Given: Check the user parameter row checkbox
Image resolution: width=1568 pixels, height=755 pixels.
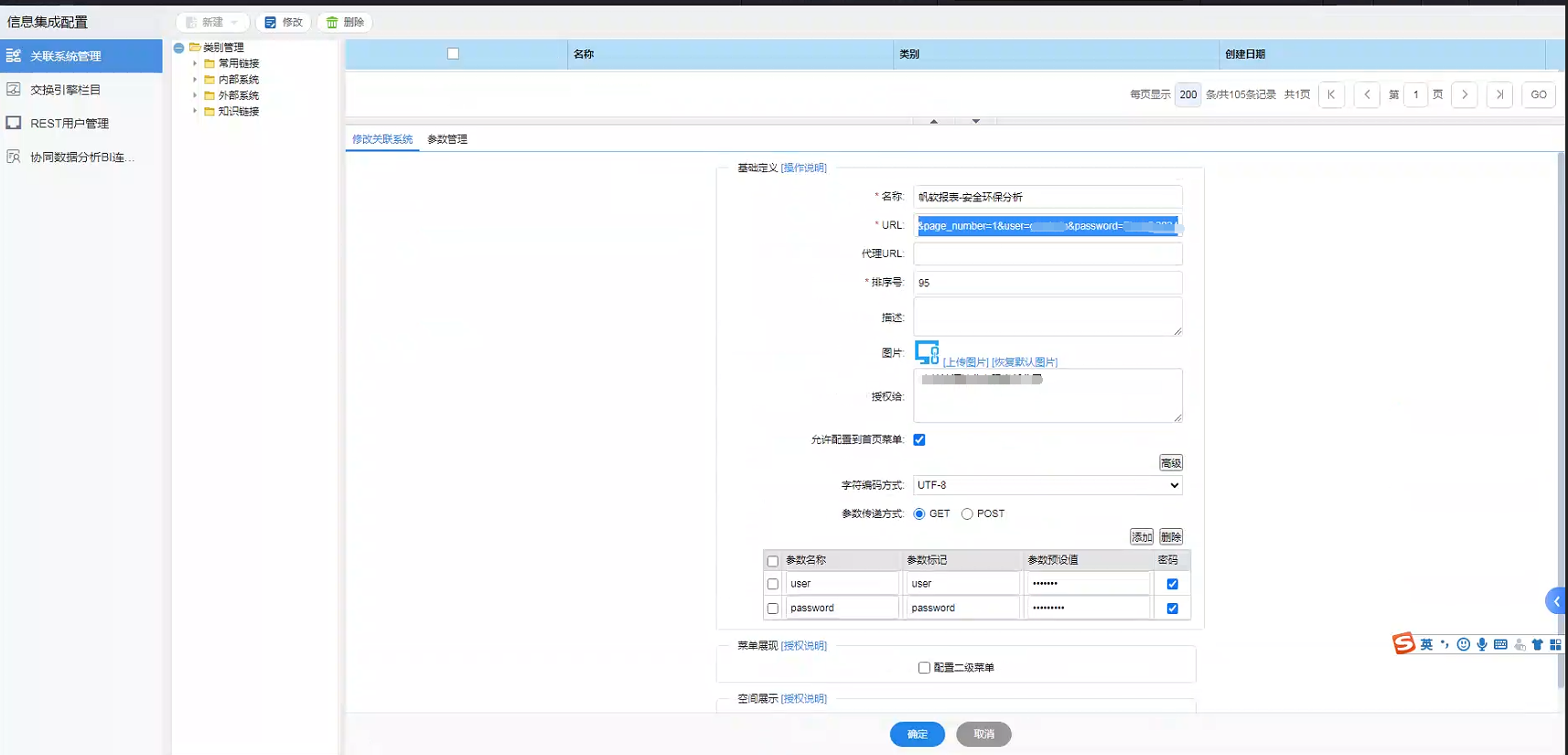Looking at the screenshot, I should [x=773, y=584].
